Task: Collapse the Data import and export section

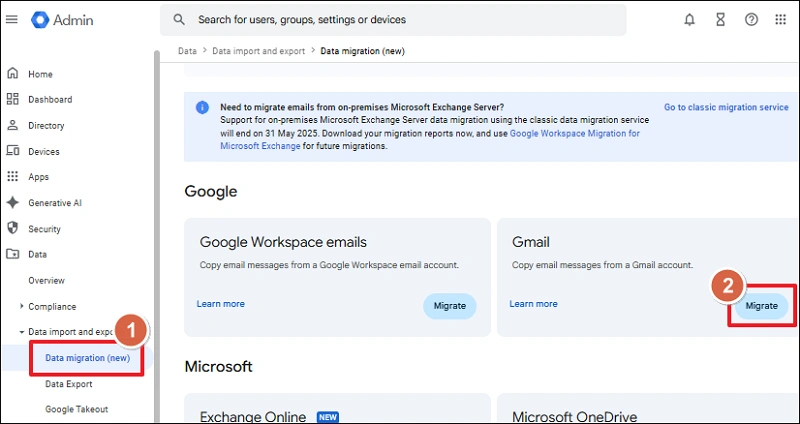Action: (21, 332)
